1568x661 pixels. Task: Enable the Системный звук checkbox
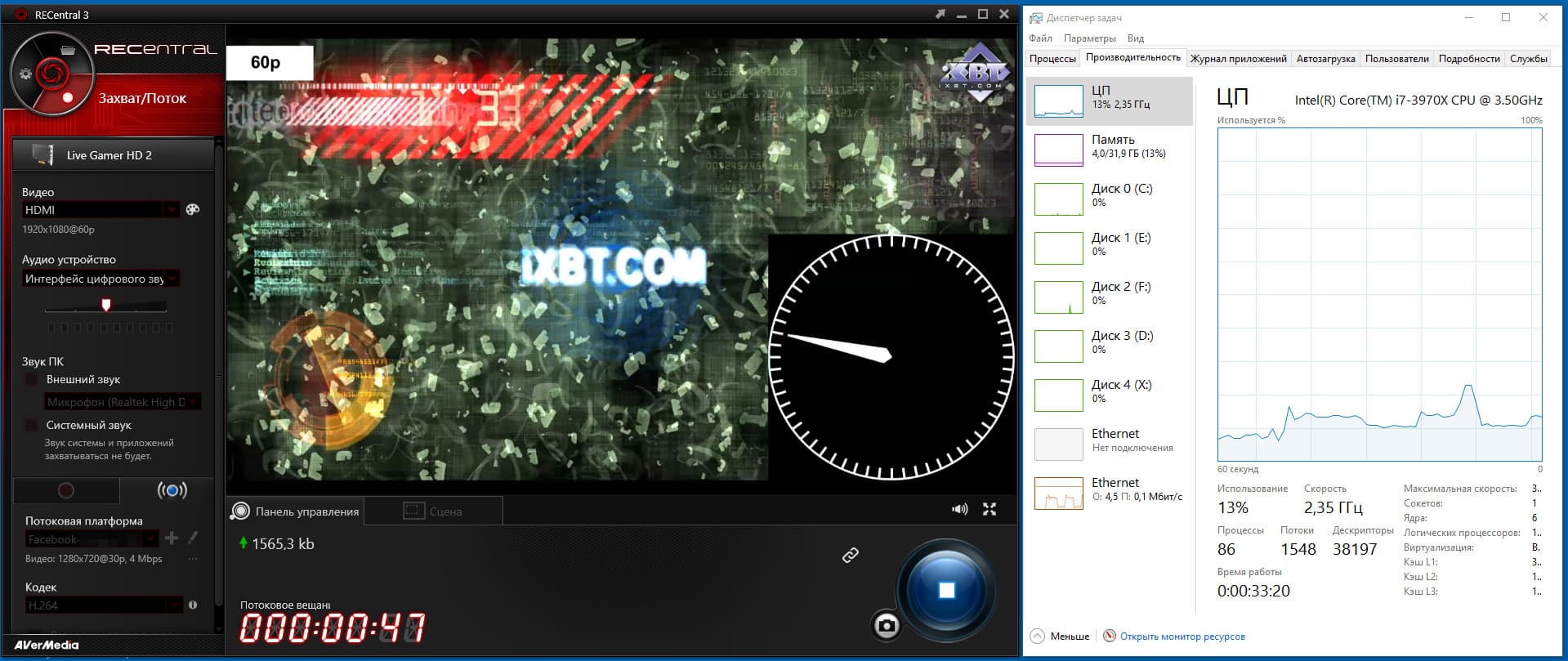[x=31, y=425]
